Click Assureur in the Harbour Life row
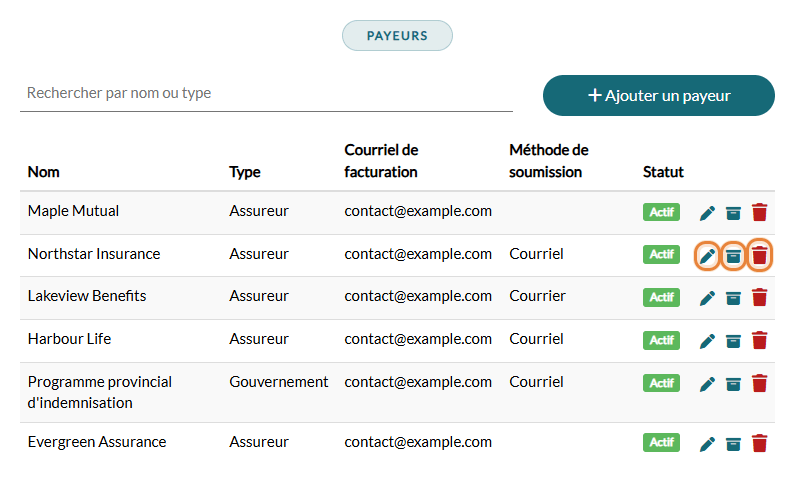 tap(259, 339)
